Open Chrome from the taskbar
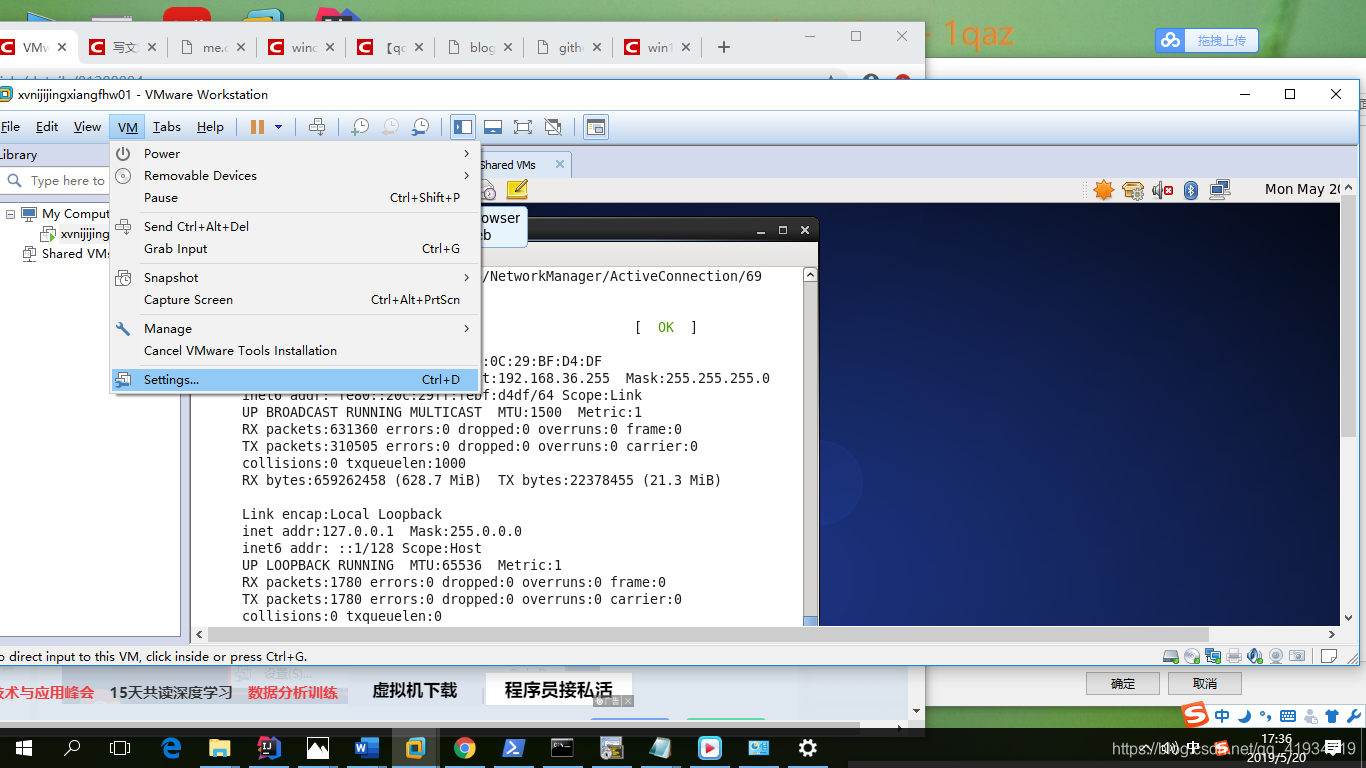The height and width of the screenshot is (768, 1366). pos(464,748)
